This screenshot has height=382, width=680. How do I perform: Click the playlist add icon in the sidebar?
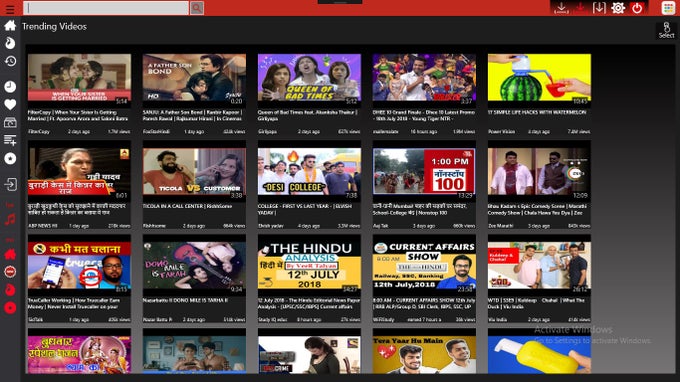pos(10,140)
